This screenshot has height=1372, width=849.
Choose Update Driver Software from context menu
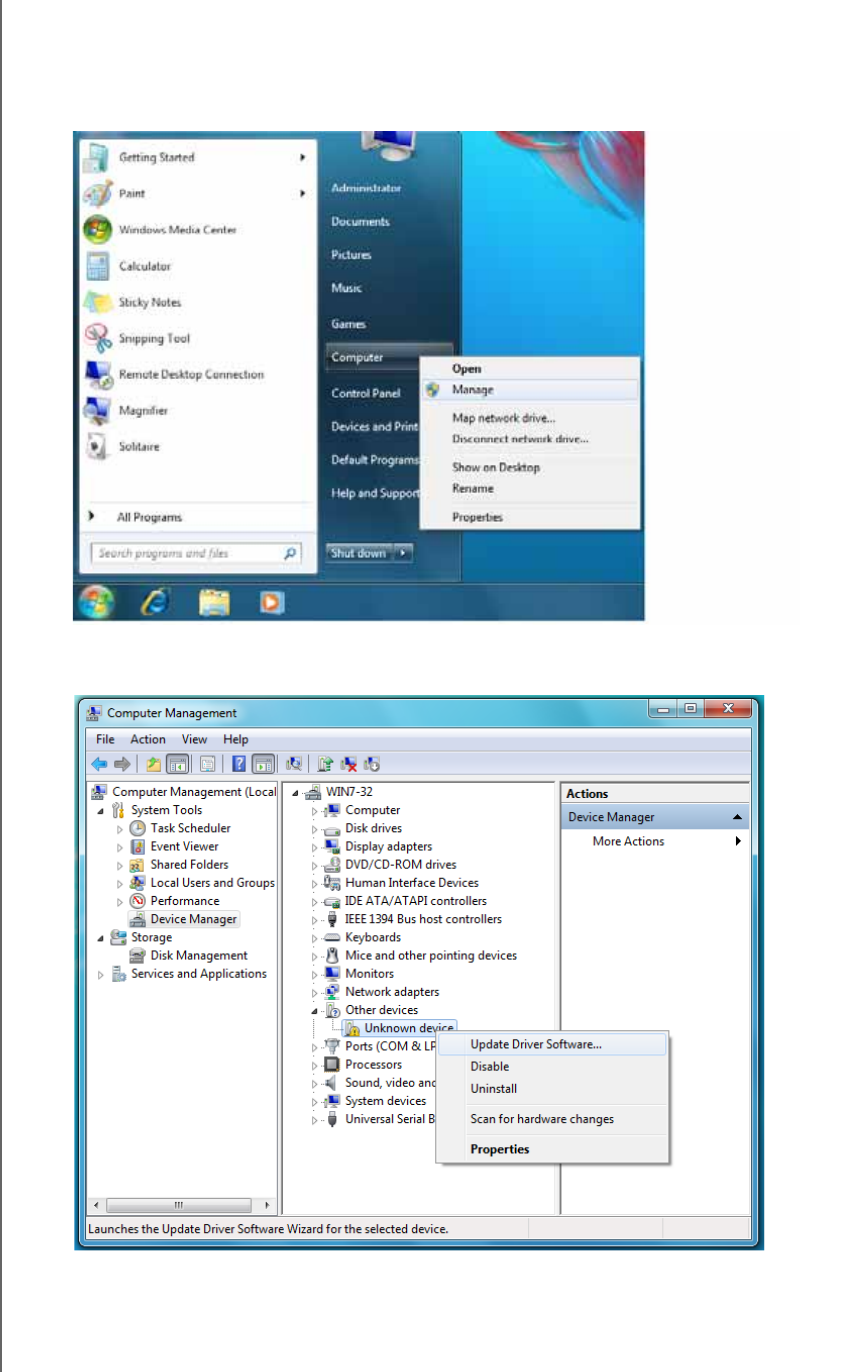[552, 1044]
